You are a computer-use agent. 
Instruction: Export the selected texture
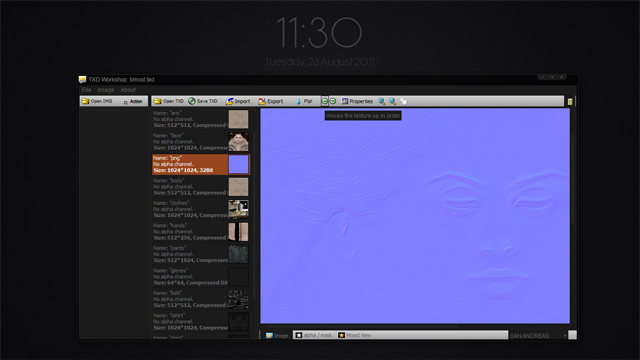[x=271, y=101]
